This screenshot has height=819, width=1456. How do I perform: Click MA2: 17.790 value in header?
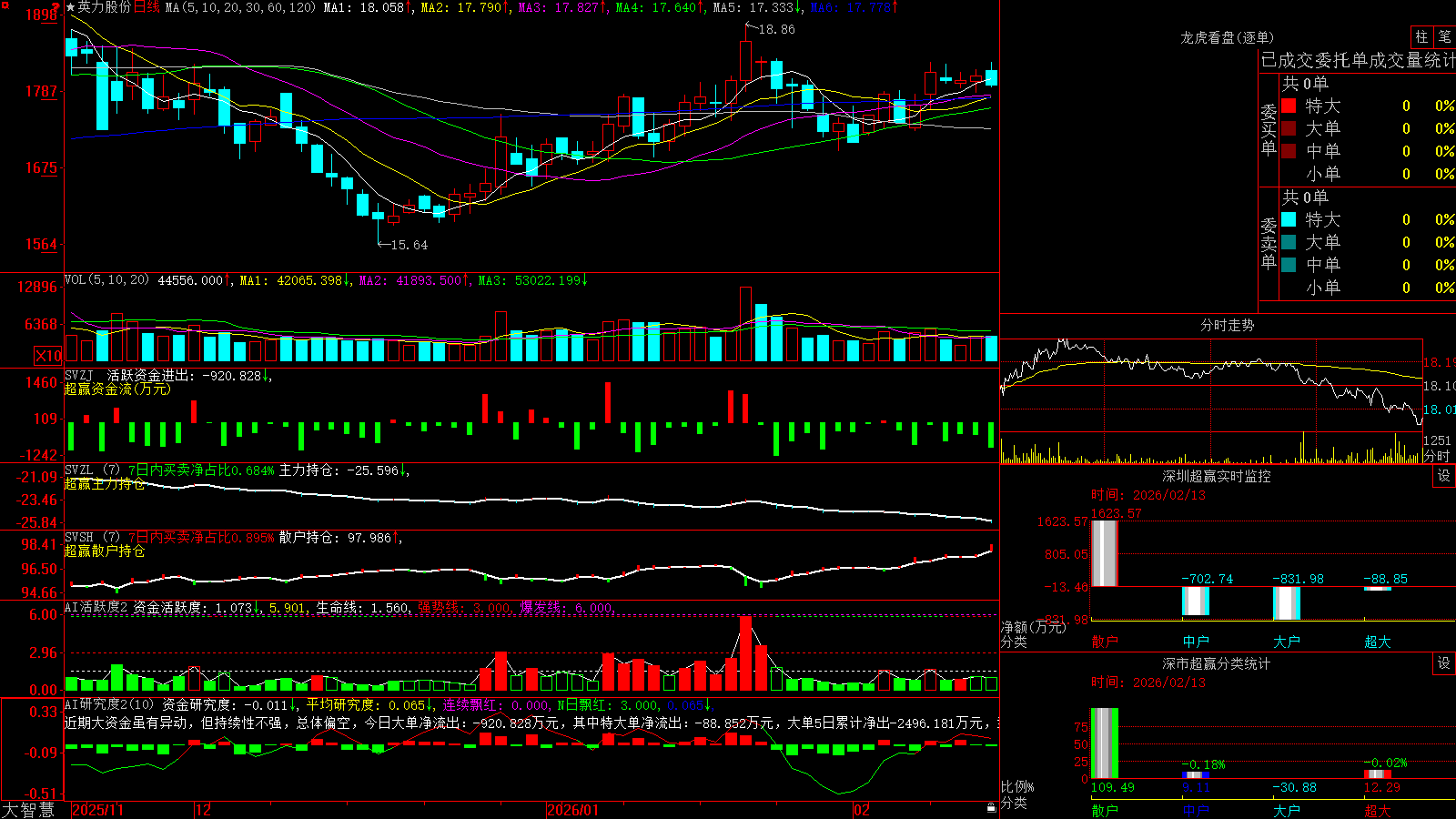(x=464, y=7)
